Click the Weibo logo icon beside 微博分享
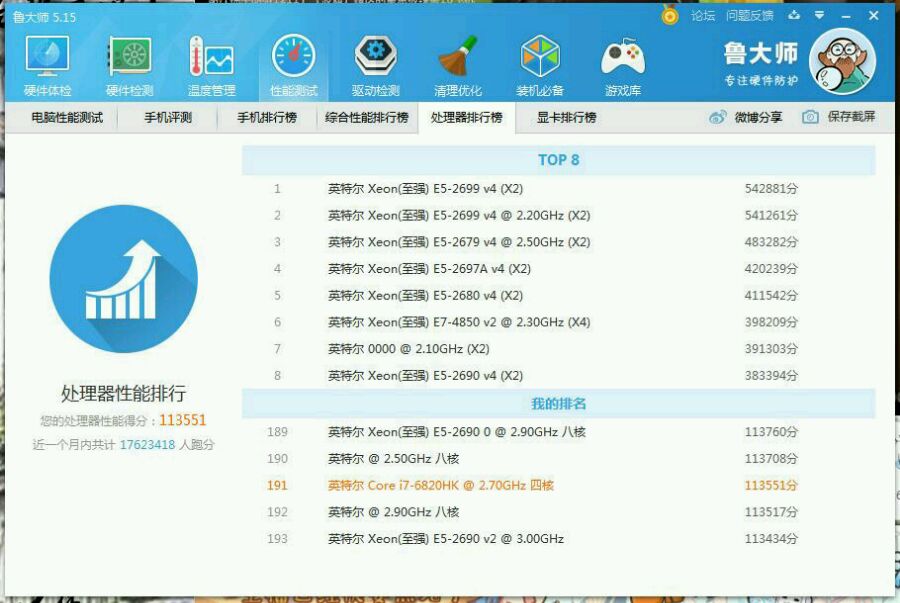This screenshot has width=900, height=603. click(x=717, y=118)
